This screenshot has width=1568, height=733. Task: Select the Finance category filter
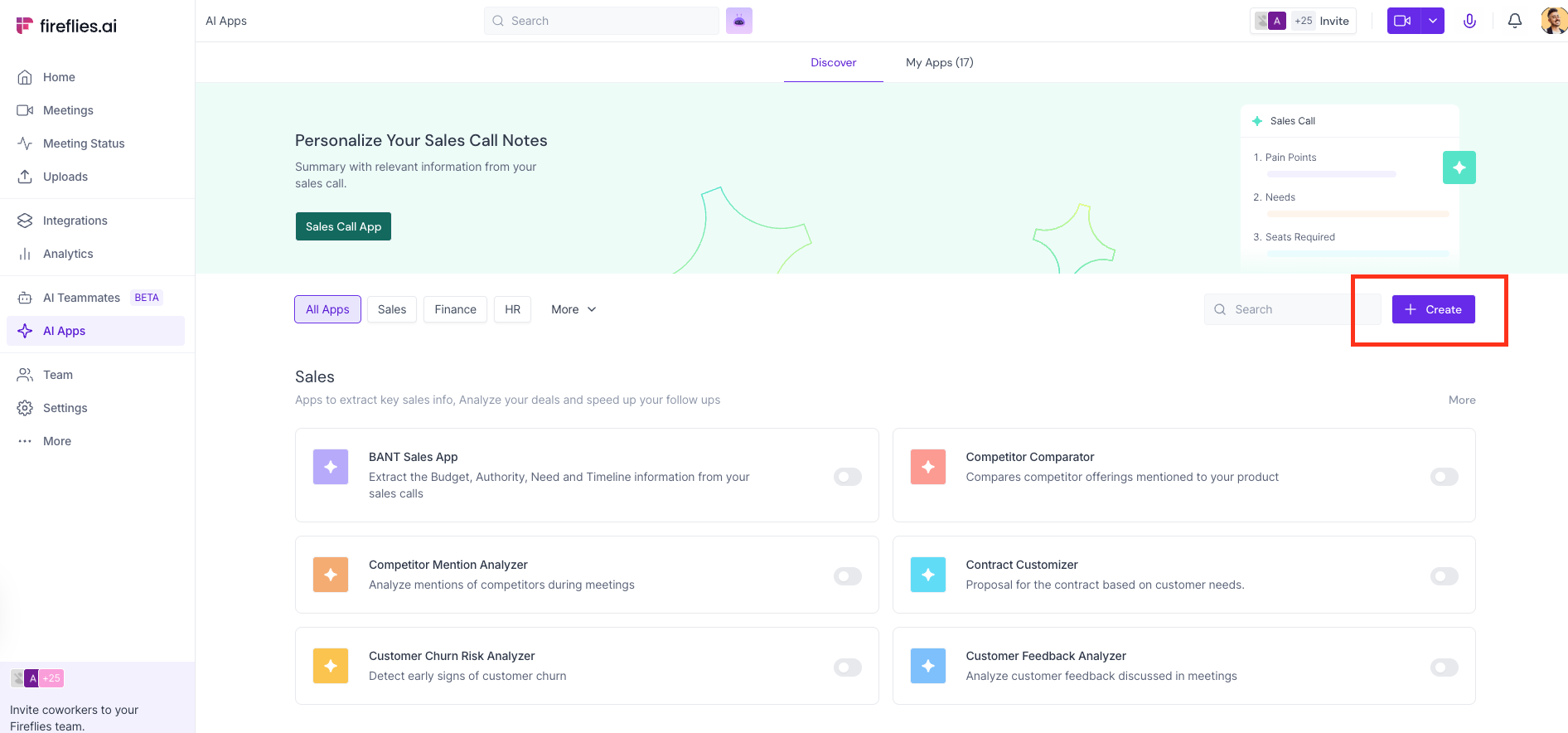click(x=455, y=309)
